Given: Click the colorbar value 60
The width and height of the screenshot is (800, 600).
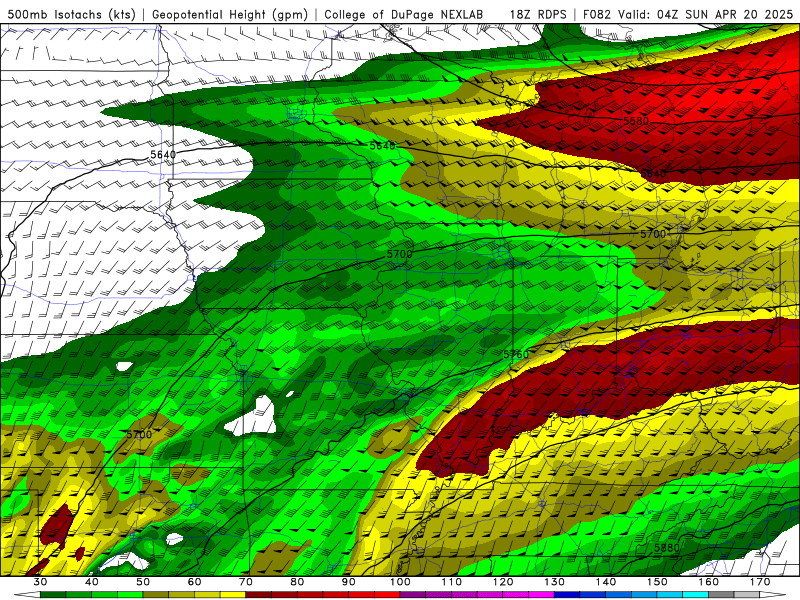Looking at the screenshot, I should [x=194, y=582].
